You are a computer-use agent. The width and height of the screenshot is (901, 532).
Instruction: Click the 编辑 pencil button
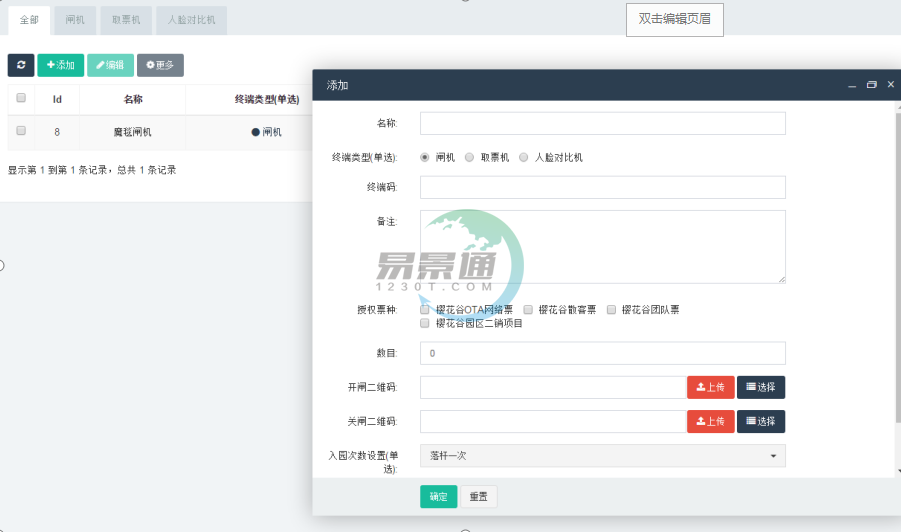110,65
